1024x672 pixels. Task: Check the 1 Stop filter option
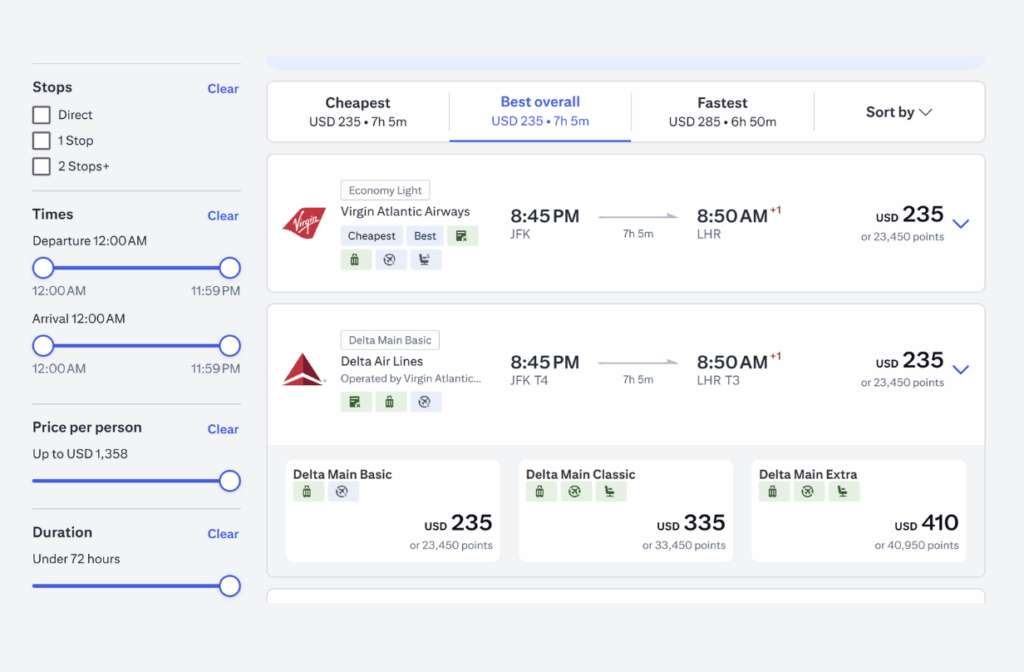tap(41, 140)
